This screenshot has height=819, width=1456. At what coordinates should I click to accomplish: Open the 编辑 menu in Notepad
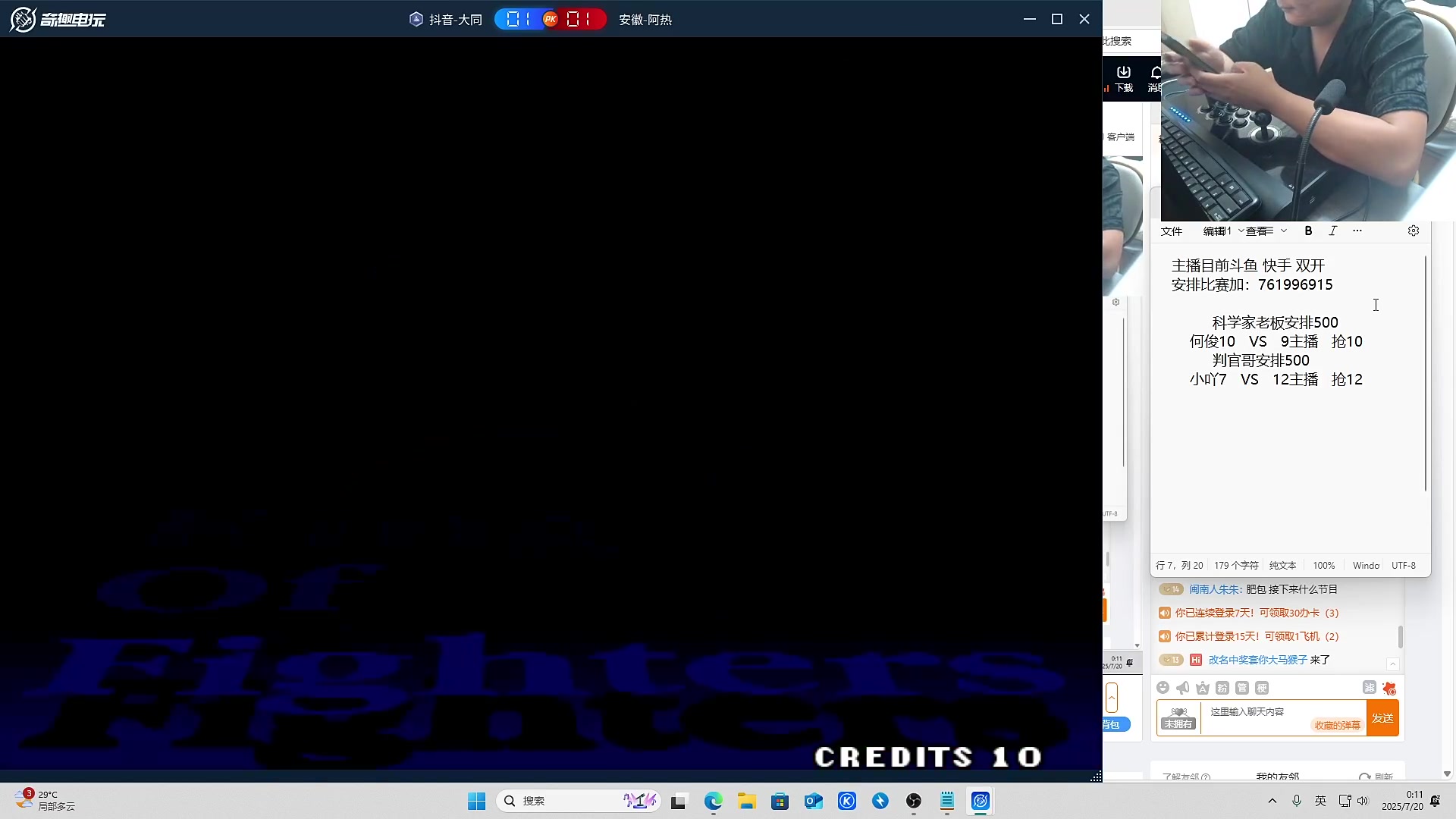(x=1214, y=231)
